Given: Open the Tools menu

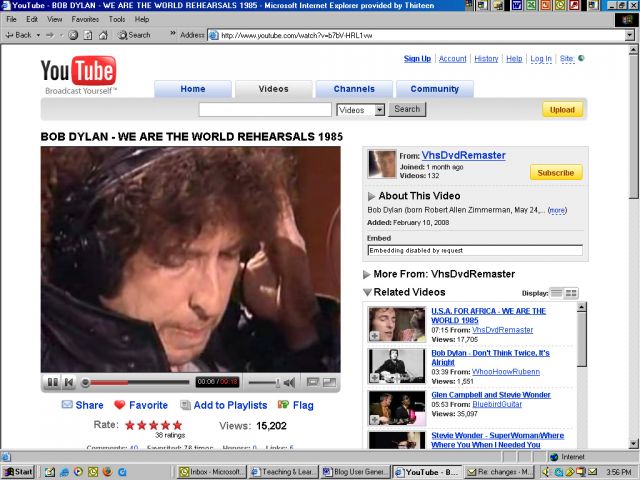Looking at the screenshot, I should pos(117,19).
